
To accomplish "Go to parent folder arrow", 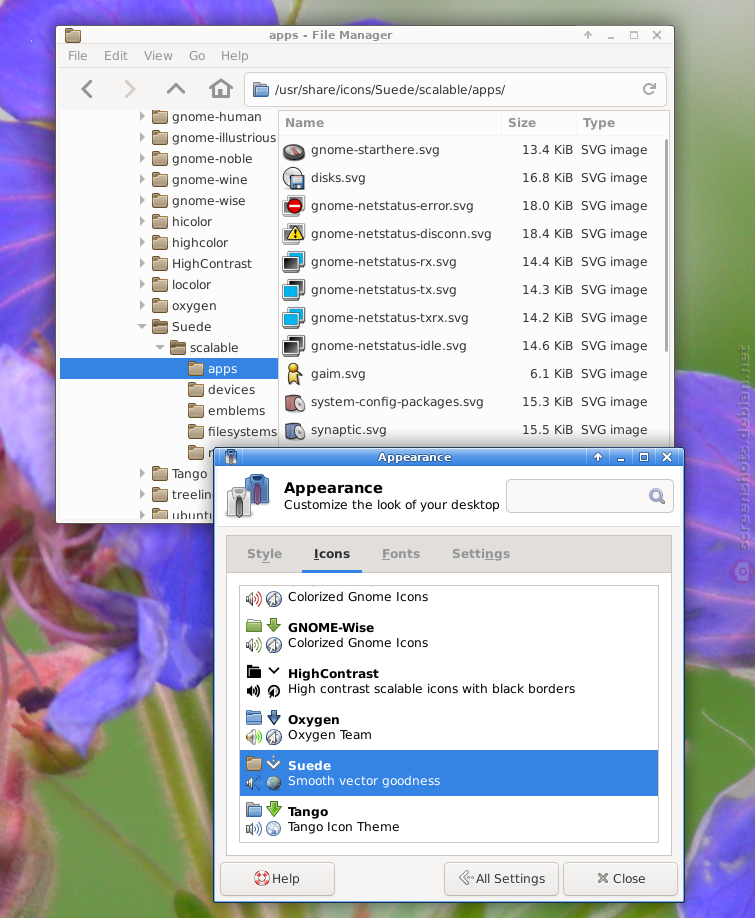I will pos(176,89).
